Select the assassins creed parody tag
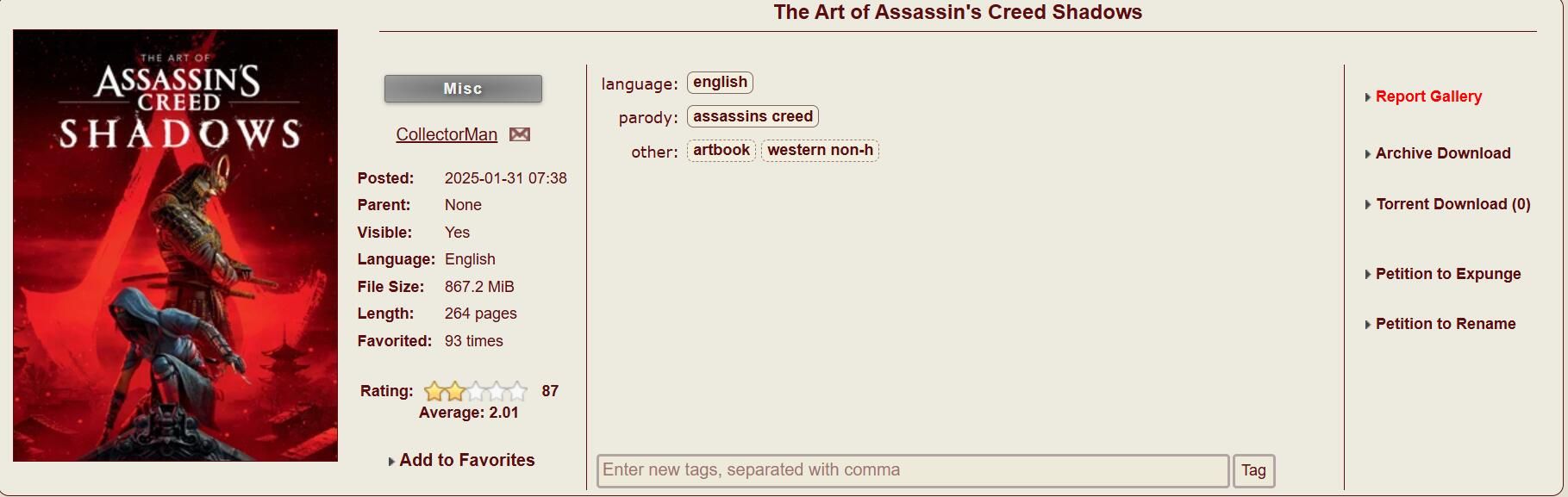 pos(753,116)
